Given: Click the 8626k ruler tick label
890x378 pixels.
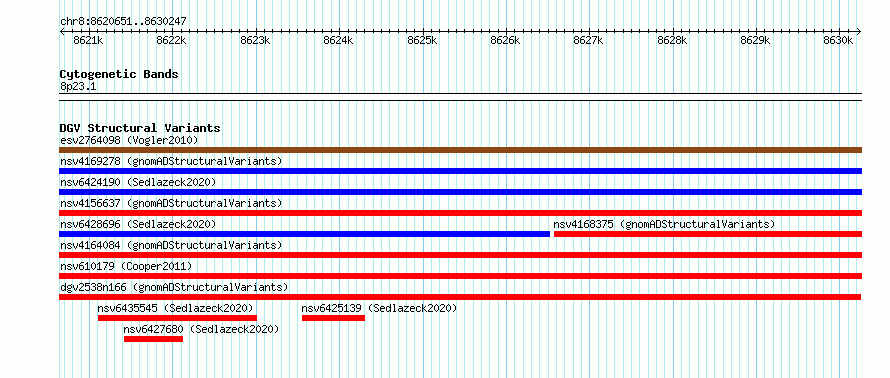Looking at the screenshot, I should point(505,41).
